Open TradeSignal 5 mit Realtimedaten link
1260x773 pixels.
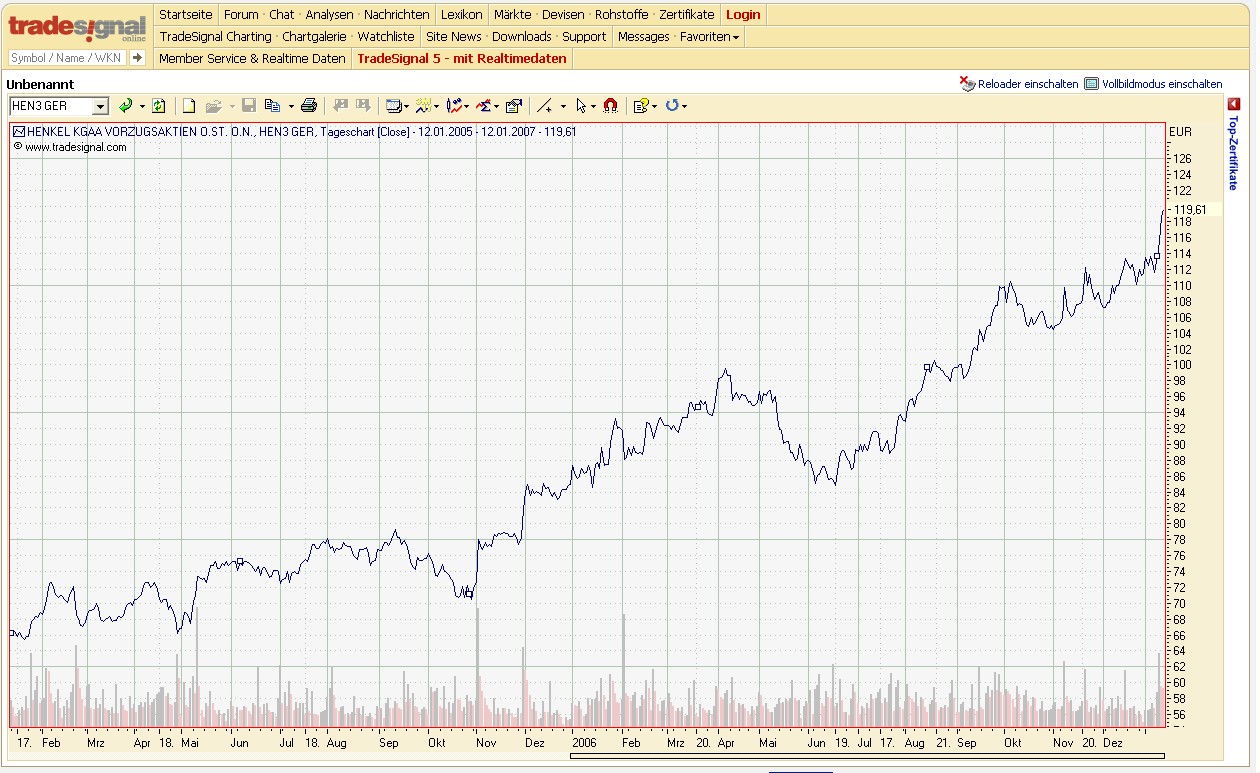click(x=462, y=59)
